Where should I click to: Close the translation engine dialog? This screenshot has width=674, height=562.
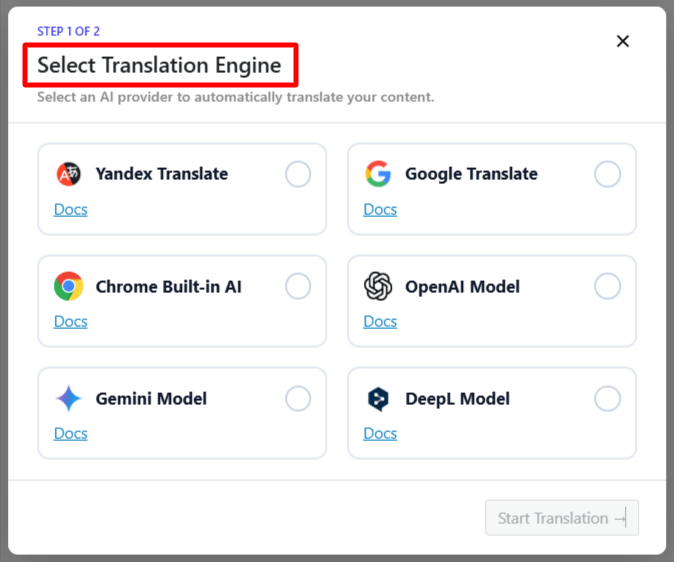tap(623, 41)
